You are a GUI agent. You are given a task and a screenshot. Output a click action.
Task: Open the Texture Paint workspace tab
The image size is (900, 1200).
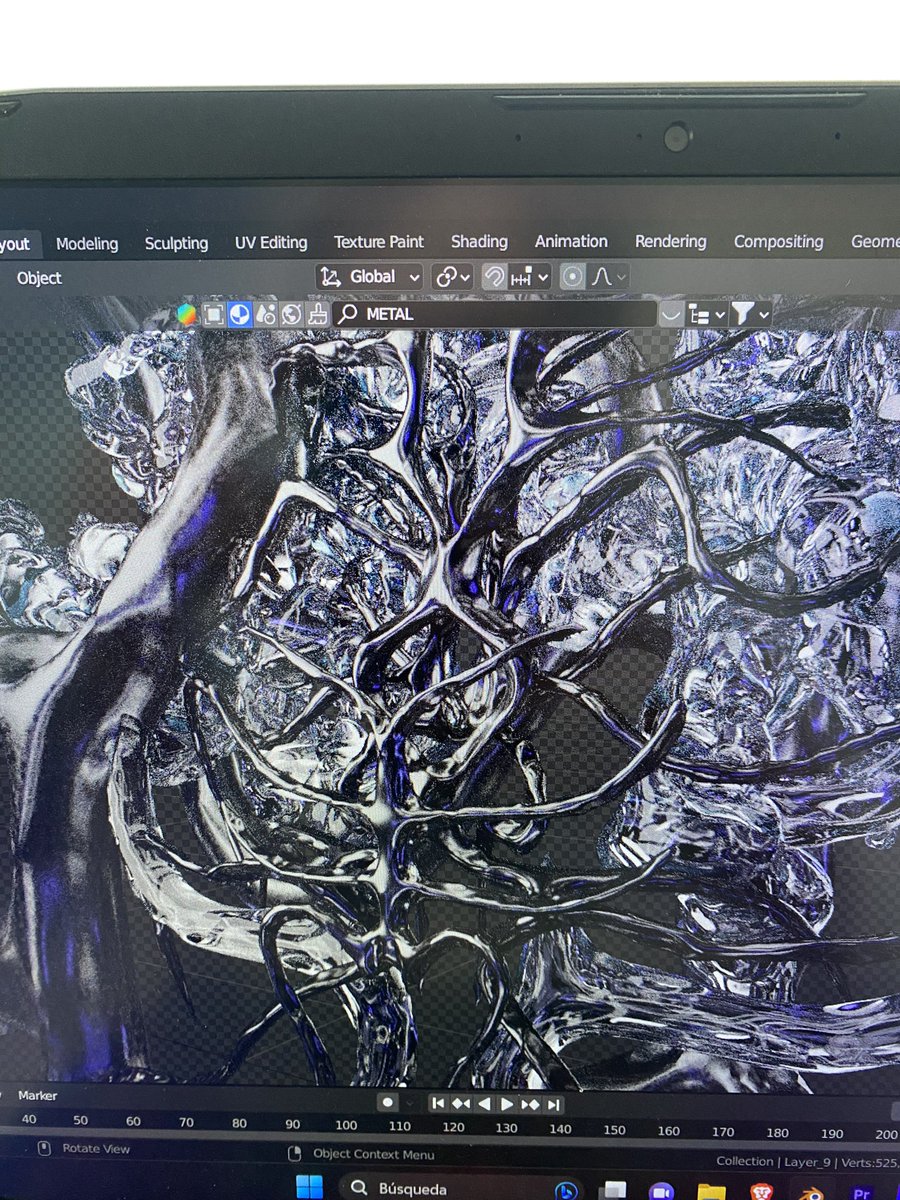(x=379, y=241)
